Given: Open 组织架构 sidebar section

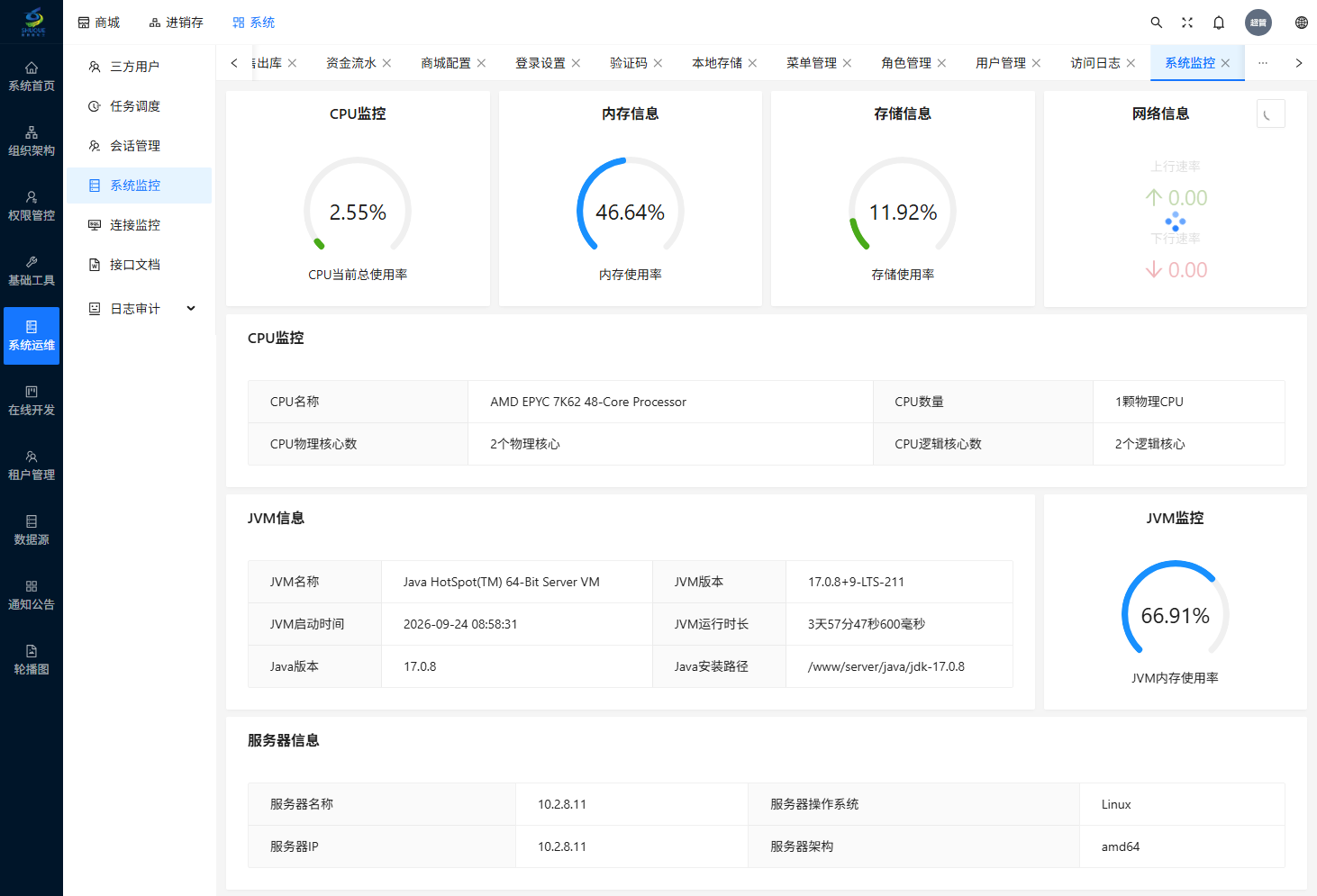Looking at the screenshot, I should tap(32, 141).
